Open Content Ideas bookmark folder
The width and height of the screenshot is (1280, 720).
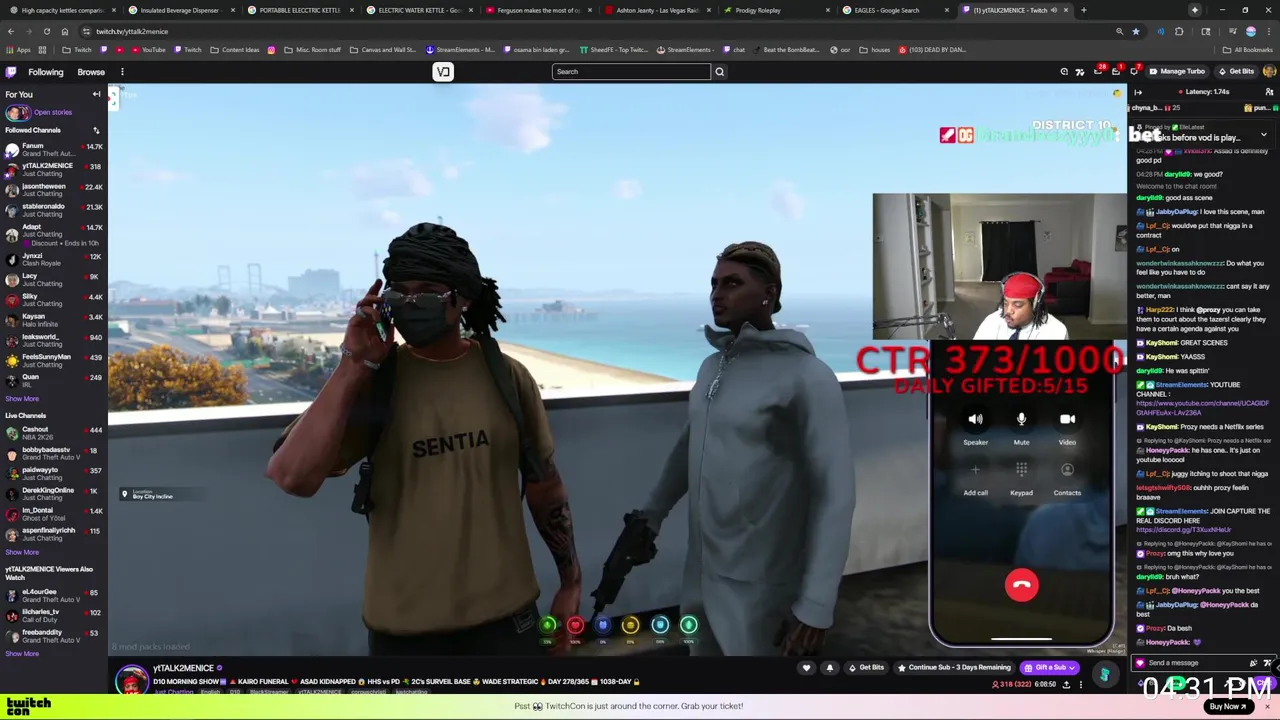pyautogui.click(x=234, y=49)
